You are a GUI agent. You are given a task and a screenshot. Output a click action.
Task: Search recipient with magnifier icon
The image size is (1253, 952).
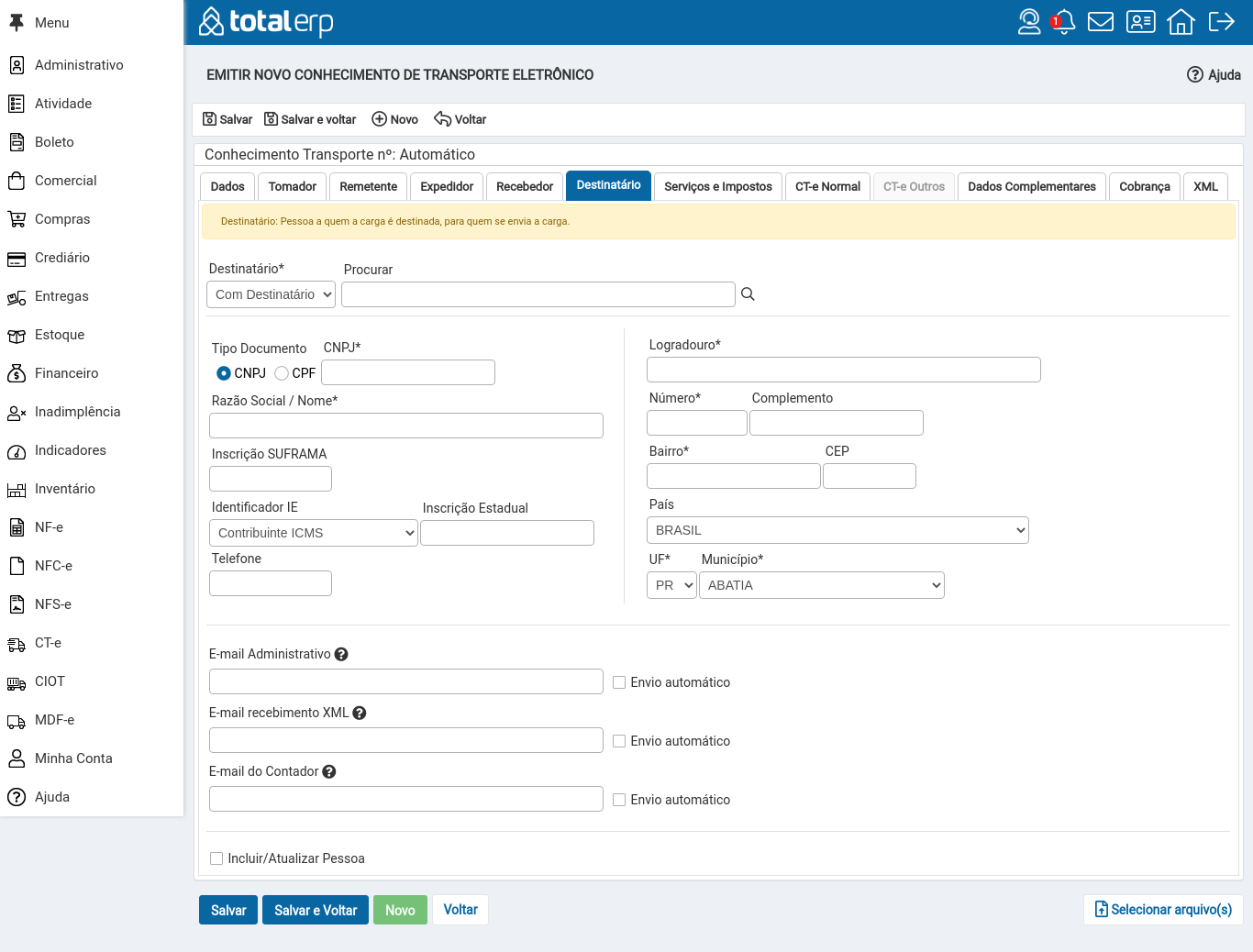[x=748, y=294]
